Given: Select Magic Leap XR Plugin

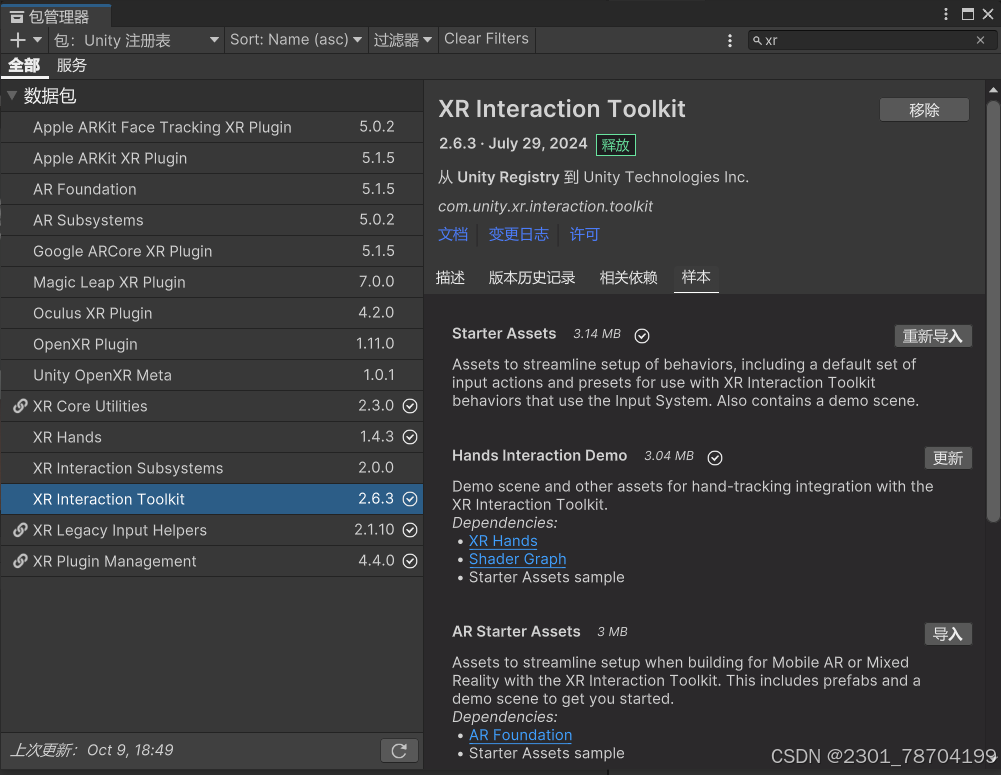Looking at the screenshot, I should point(212,282).
